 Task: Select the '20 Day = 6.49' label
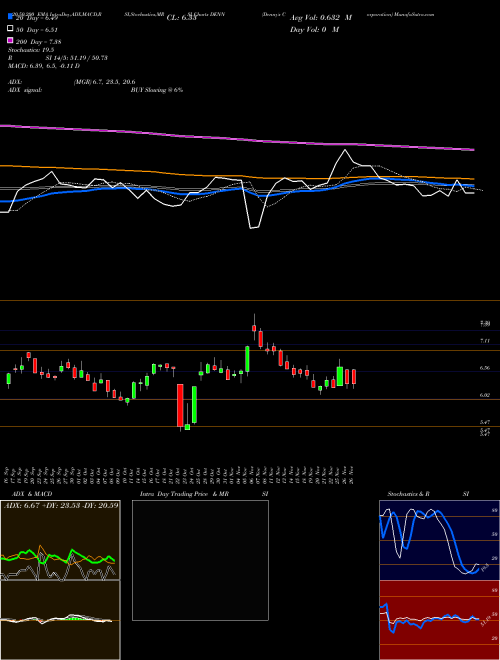[x=36, y=18]
